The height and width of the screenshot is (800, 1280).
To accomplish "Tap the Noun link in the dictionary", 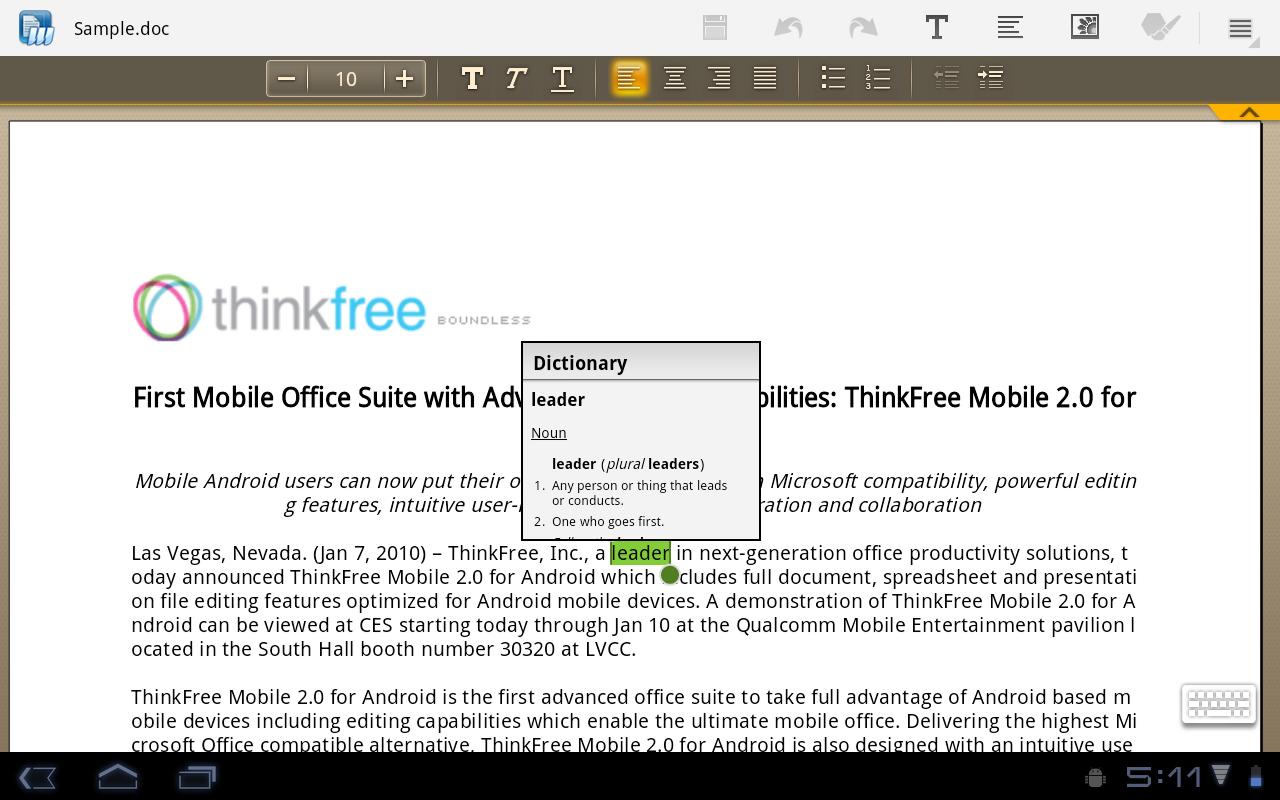I will 549,433.
